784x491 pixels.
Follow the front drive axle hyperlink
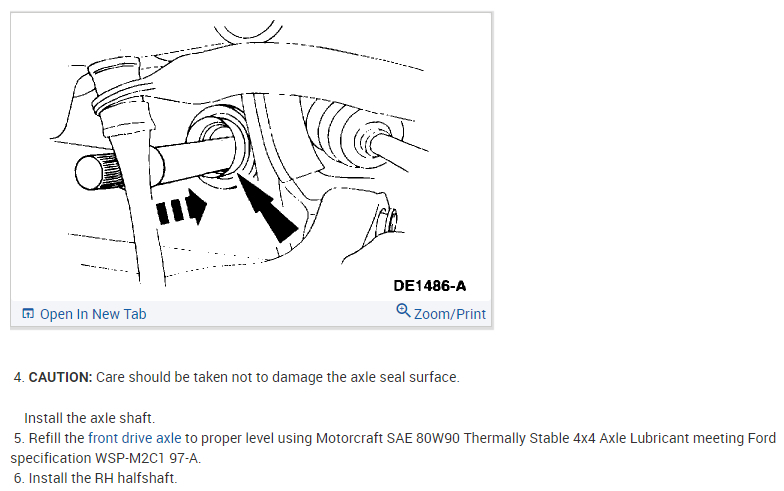point(134,438)
